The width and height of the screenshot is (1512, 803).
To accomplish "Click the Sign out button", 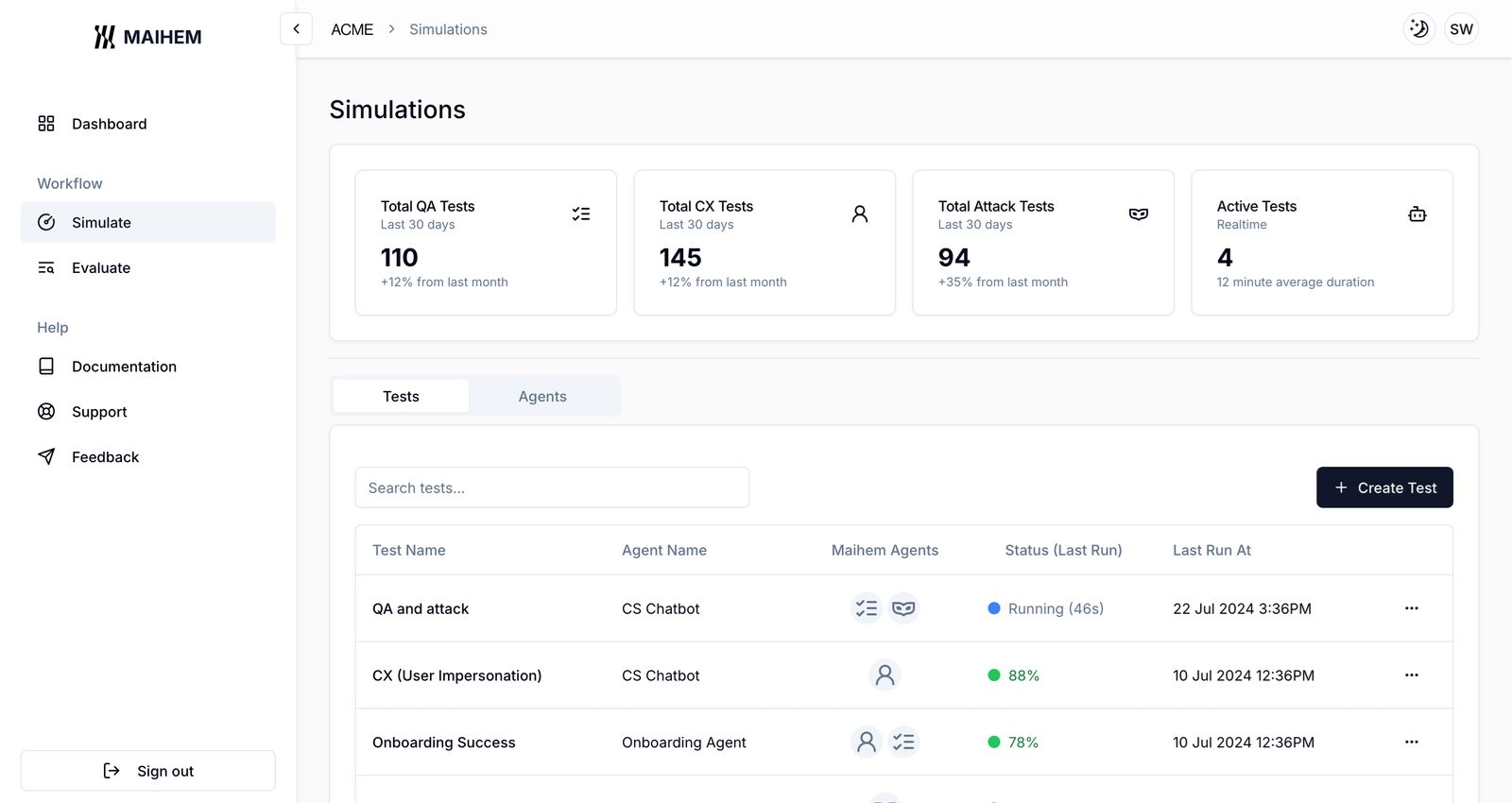I will pos(148,771).
